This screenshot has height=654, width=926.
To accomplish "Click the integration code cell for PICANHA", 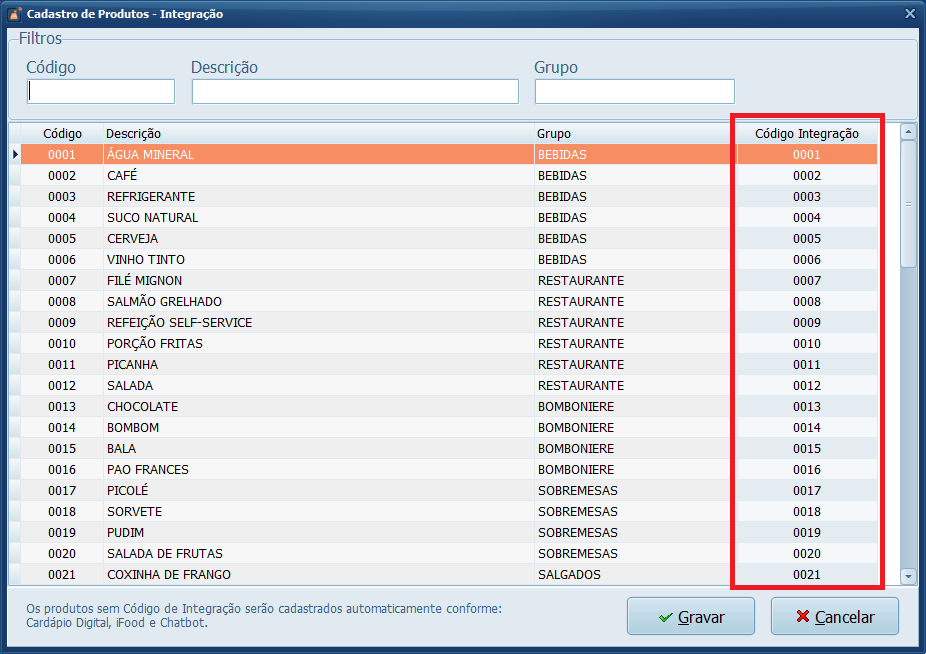I will coord(806,365).
